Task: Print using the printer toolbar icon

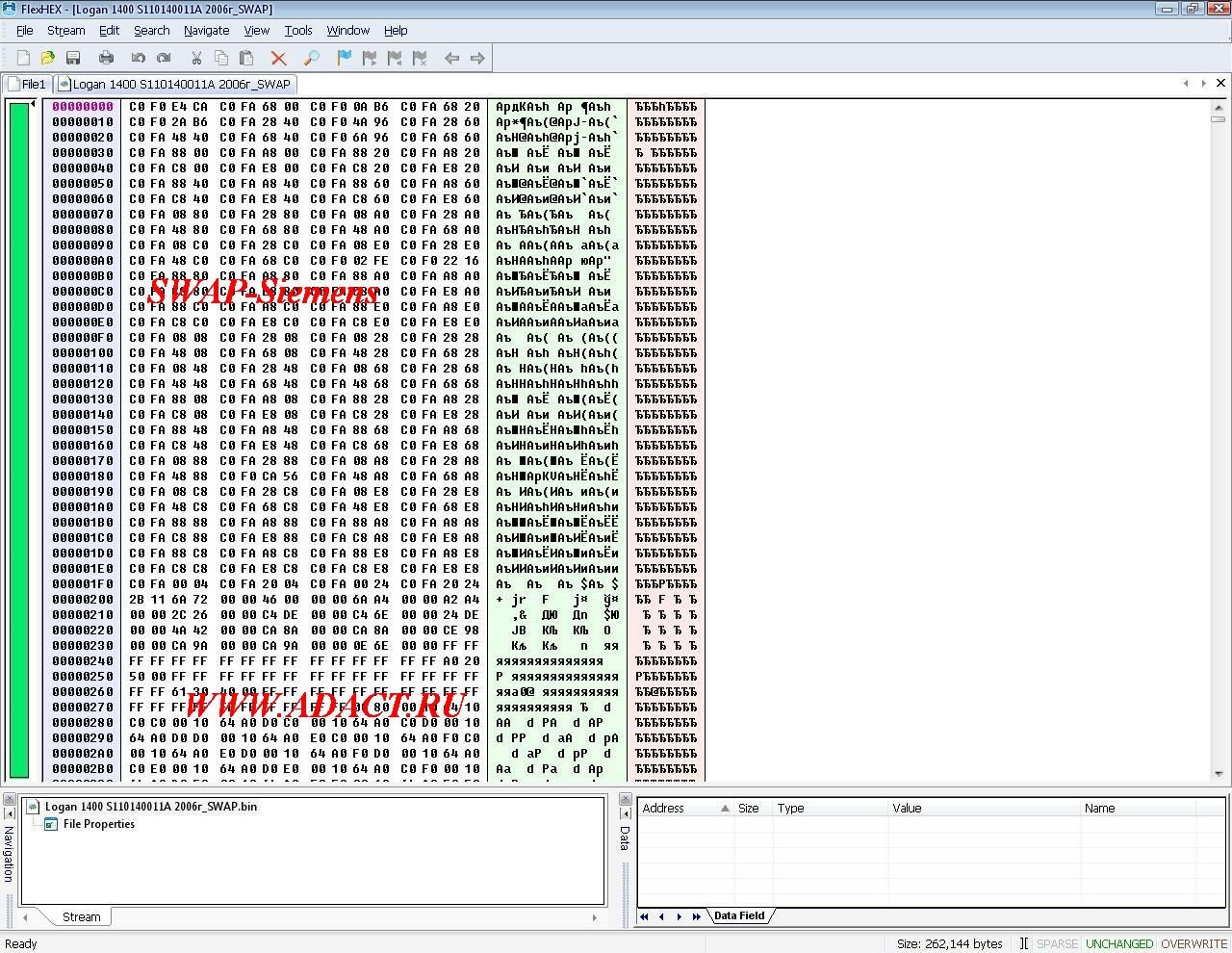Action: coord(107,59)
